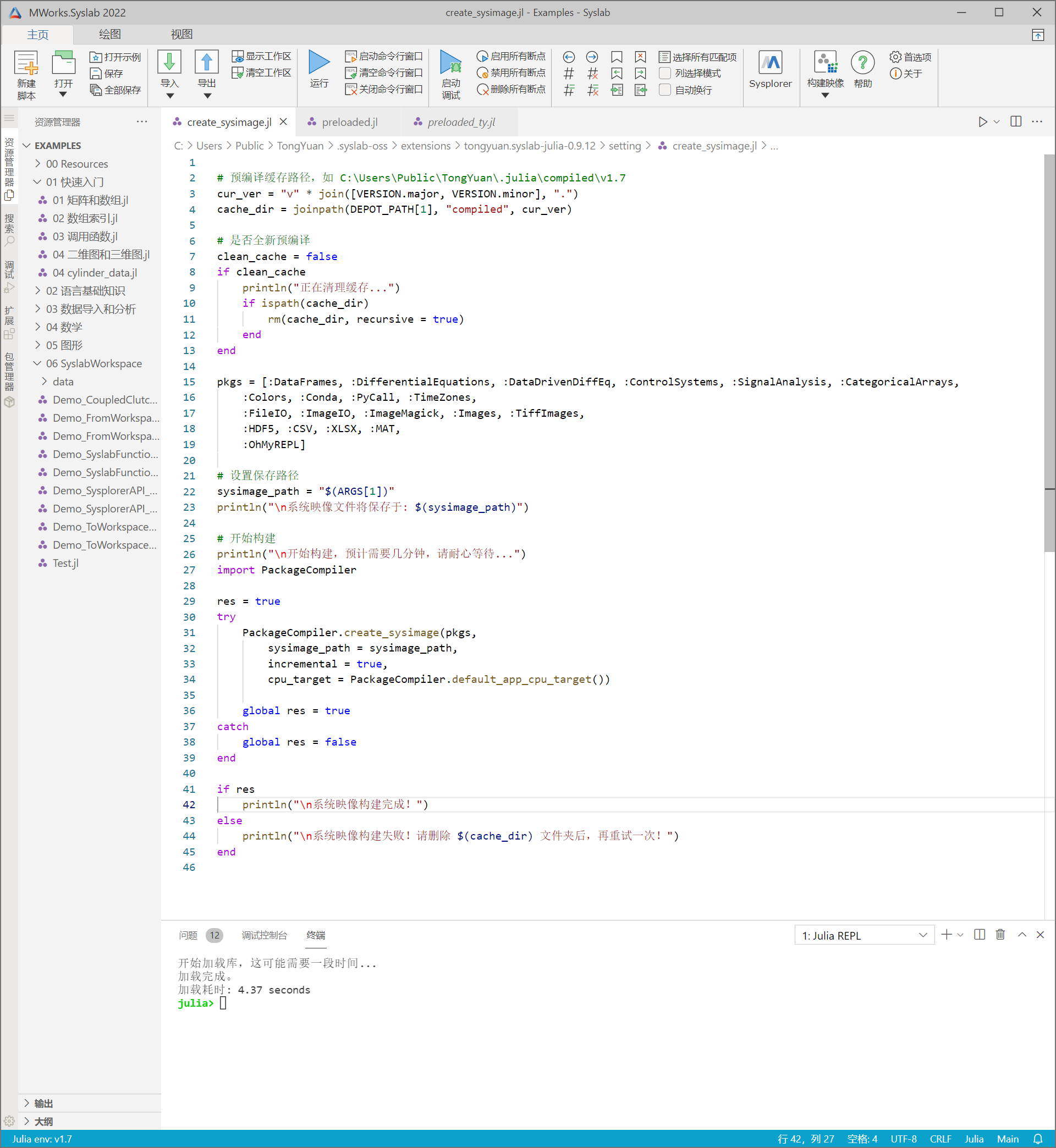Screen dimensions: 1056x1148
Task: Click the blue Run (运行) script icon
Action: 319,62
